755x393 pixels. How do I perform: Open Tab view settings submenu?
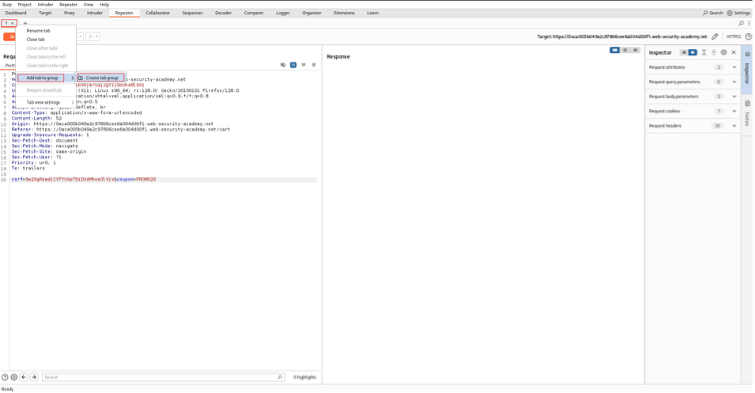tap(46, 102)
